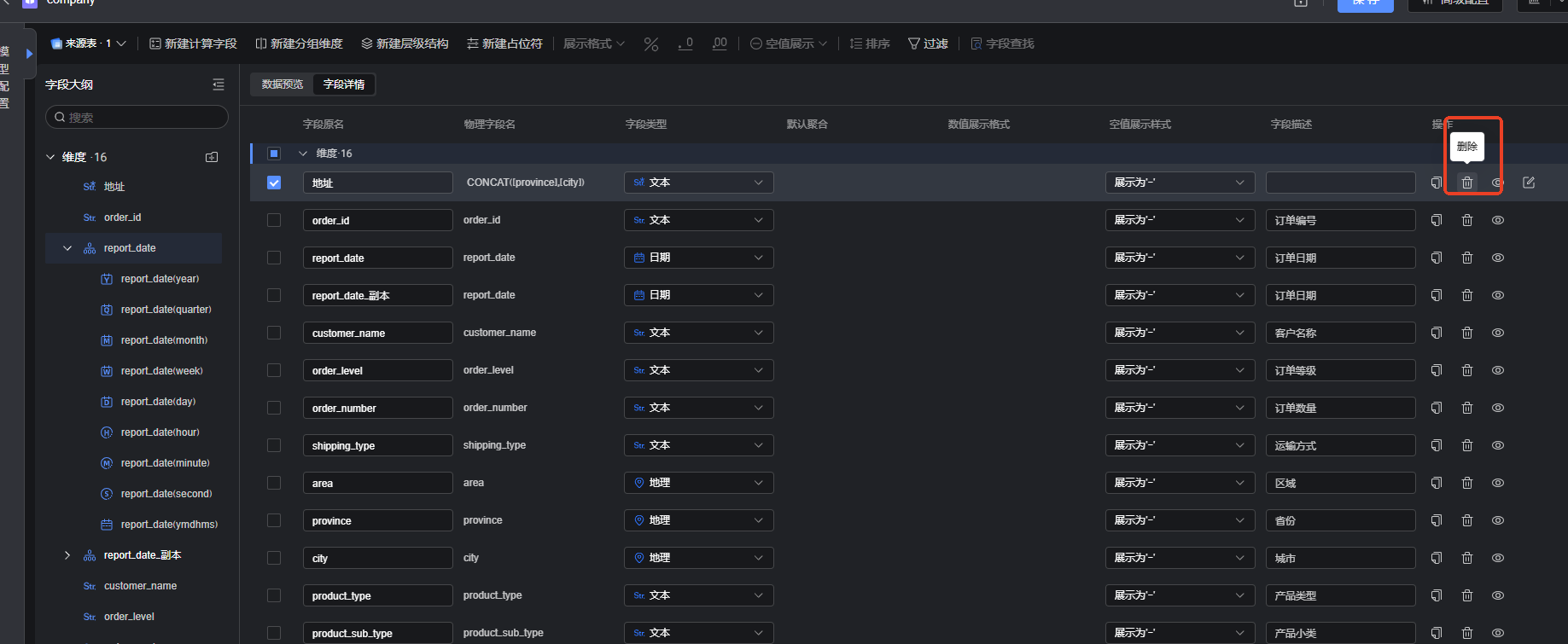Viewport: 1568px width, 644px height.
Task: Click the 搜索 field in 字段大纲
Action: click(x=137, y=118)
